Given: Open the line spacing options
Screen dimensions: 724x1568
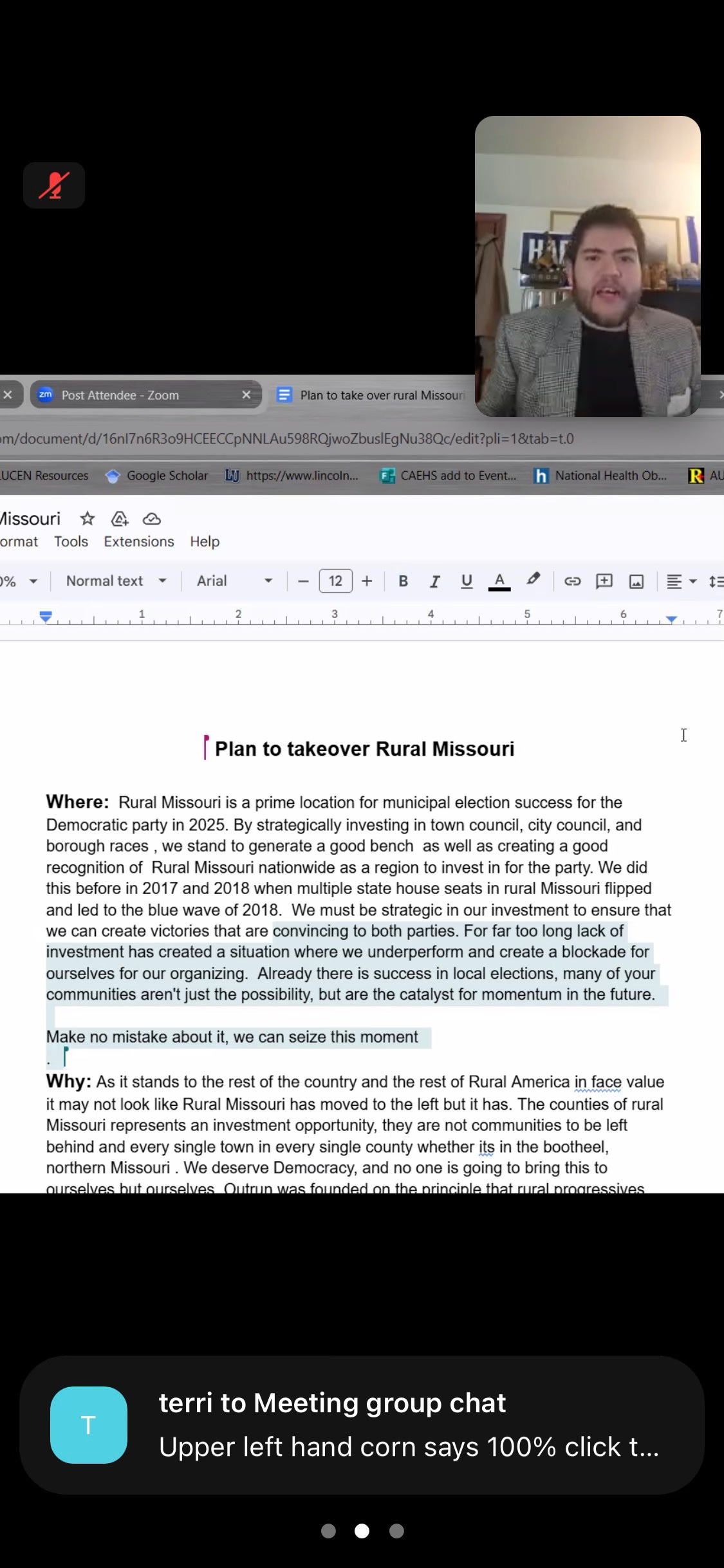Looking at the screenshot, I should coord(716,581).
